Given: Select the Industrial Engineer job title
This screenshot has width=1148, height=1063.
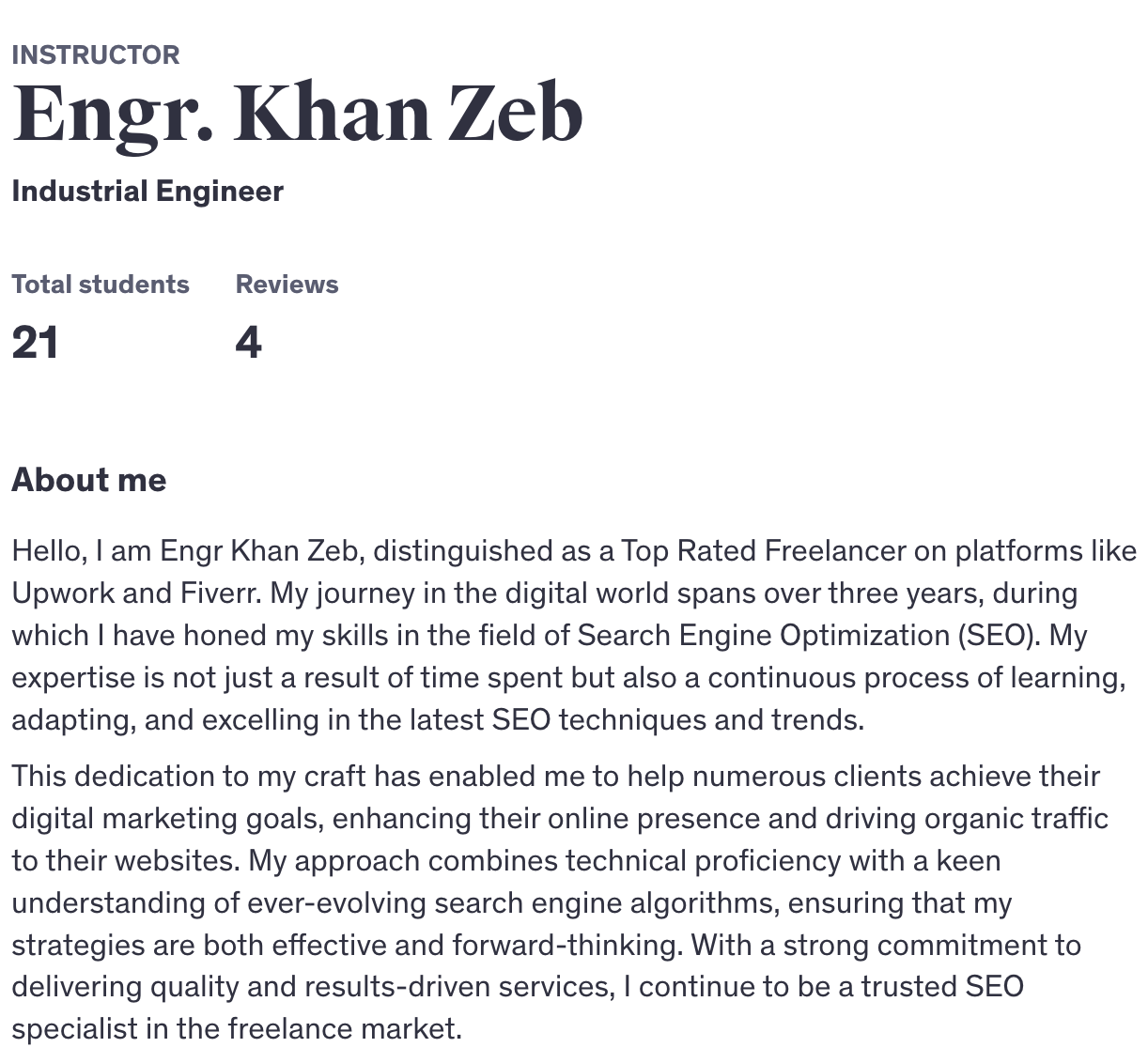Looking at the screenshot, I should [147, 192].
